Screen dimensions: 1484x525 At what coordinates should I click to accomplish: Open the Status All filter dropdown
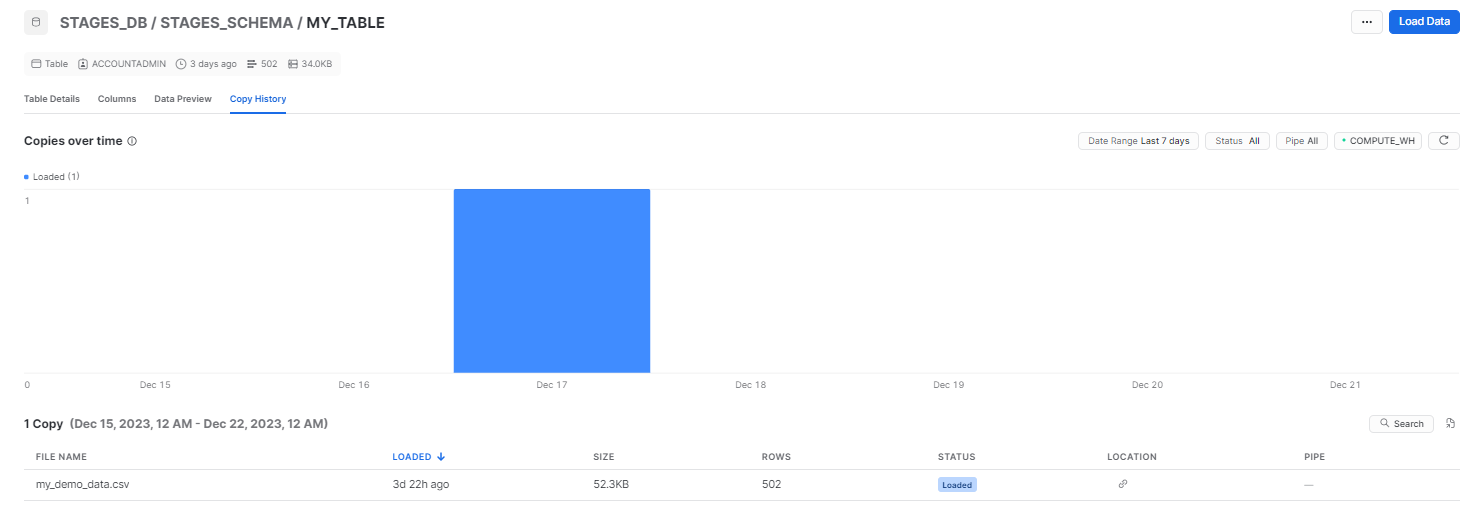pos(1236,141)
